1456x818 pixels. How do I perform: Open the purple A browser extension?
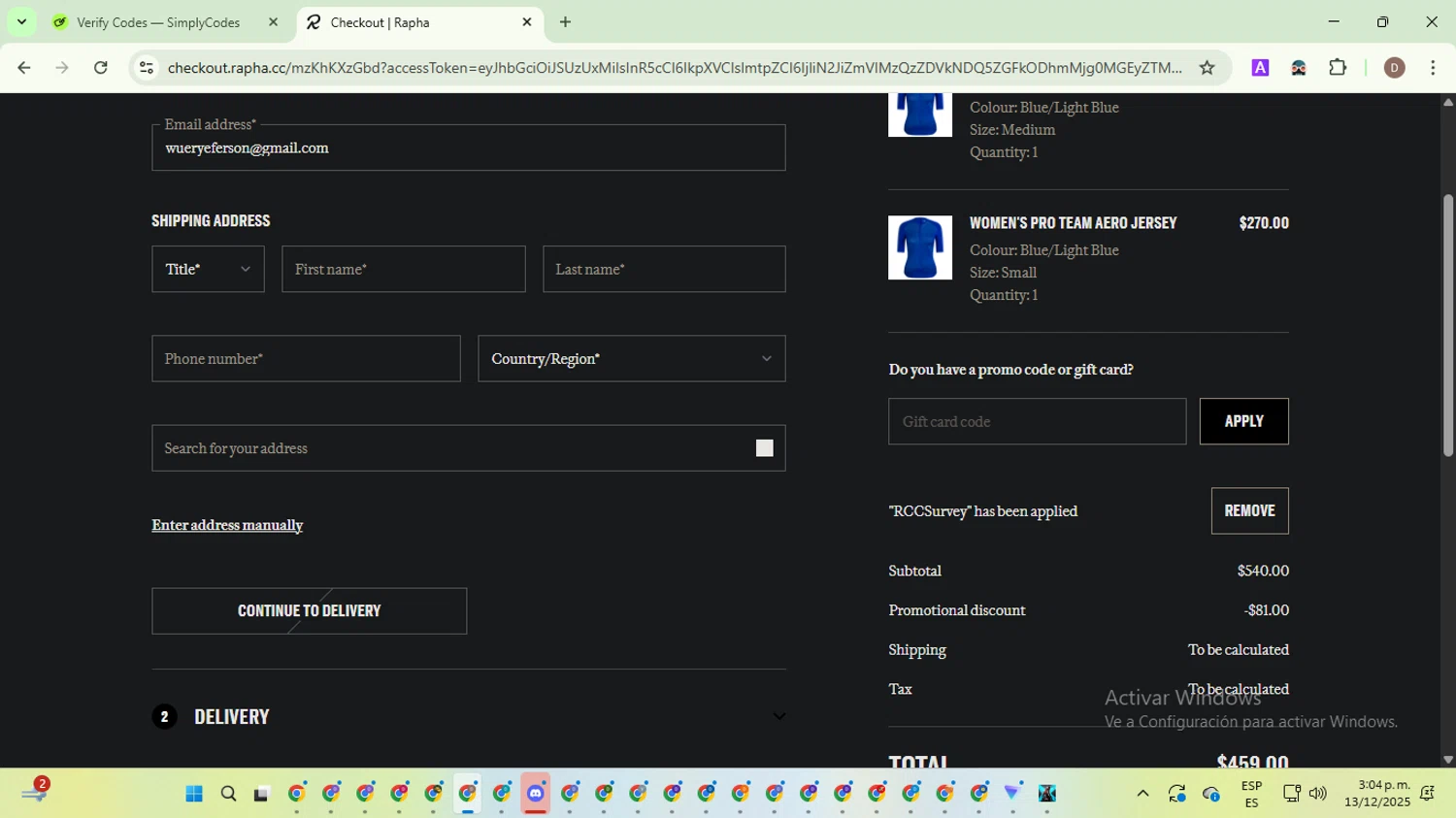[x=1260, y=68]
